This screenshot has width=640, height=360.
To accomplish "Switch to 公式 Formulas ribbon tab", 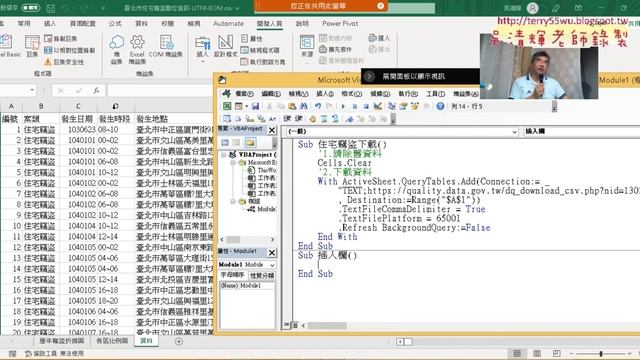I will click(x=115, y=23).
